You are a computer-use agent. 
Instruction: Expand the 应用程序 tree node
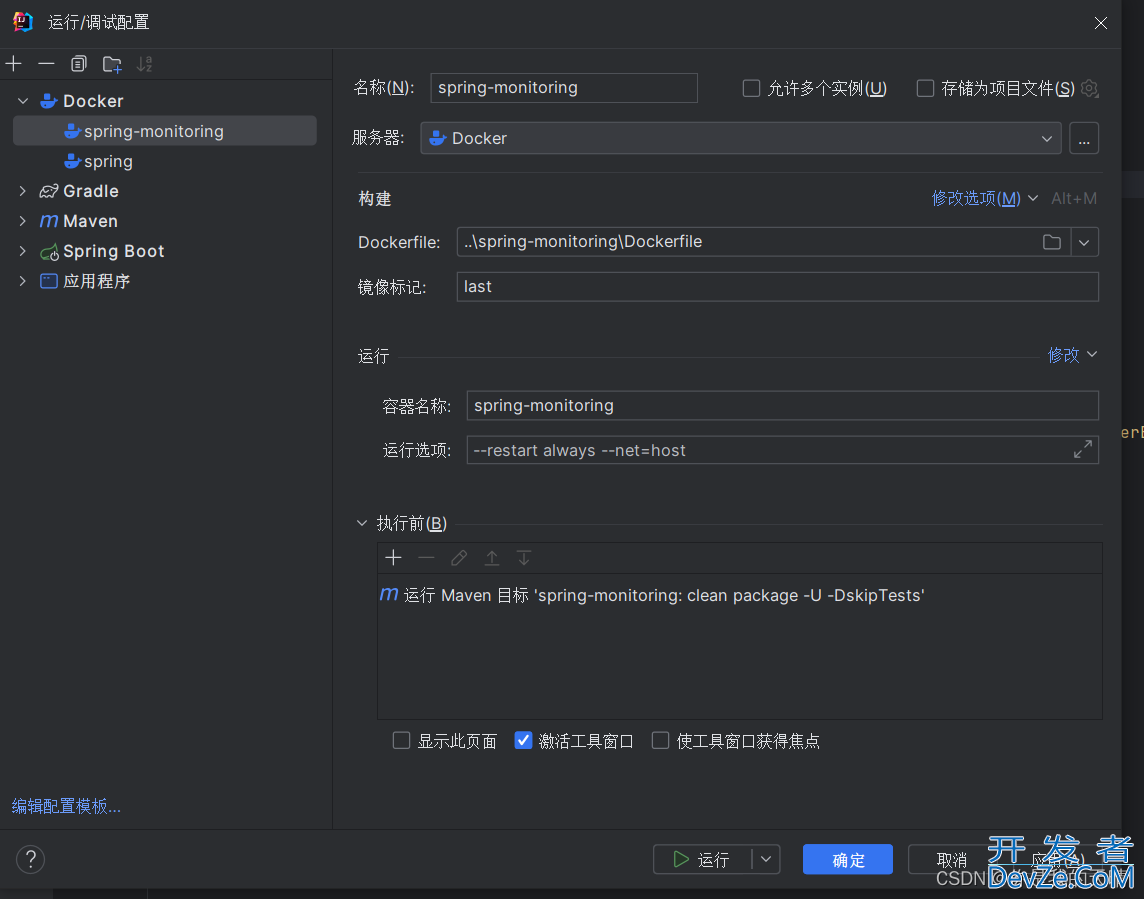tap(23, 281)
